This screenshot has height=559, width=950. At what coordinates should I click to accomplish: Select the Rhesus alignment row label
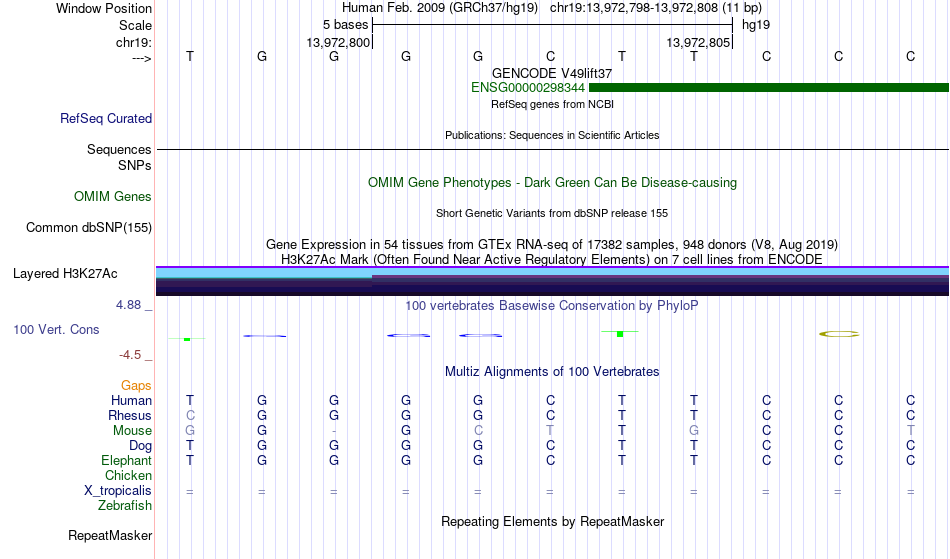click(130, 415)
